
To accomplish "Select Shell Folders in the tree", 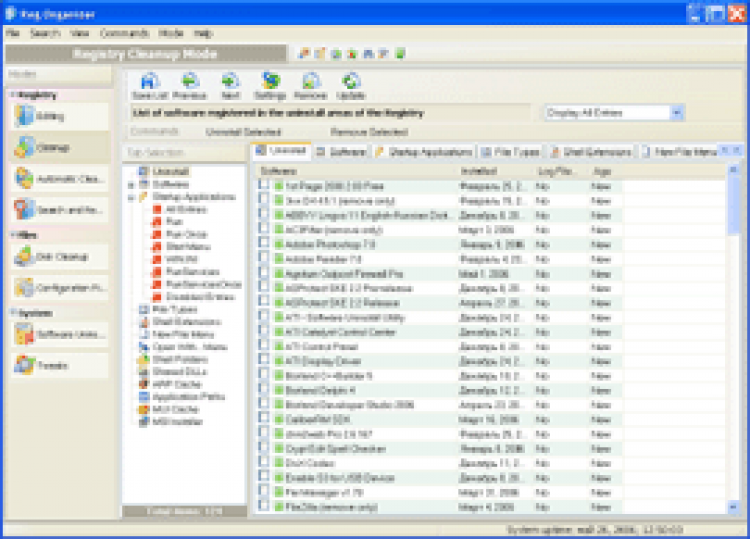I will (x=180, y=359).
